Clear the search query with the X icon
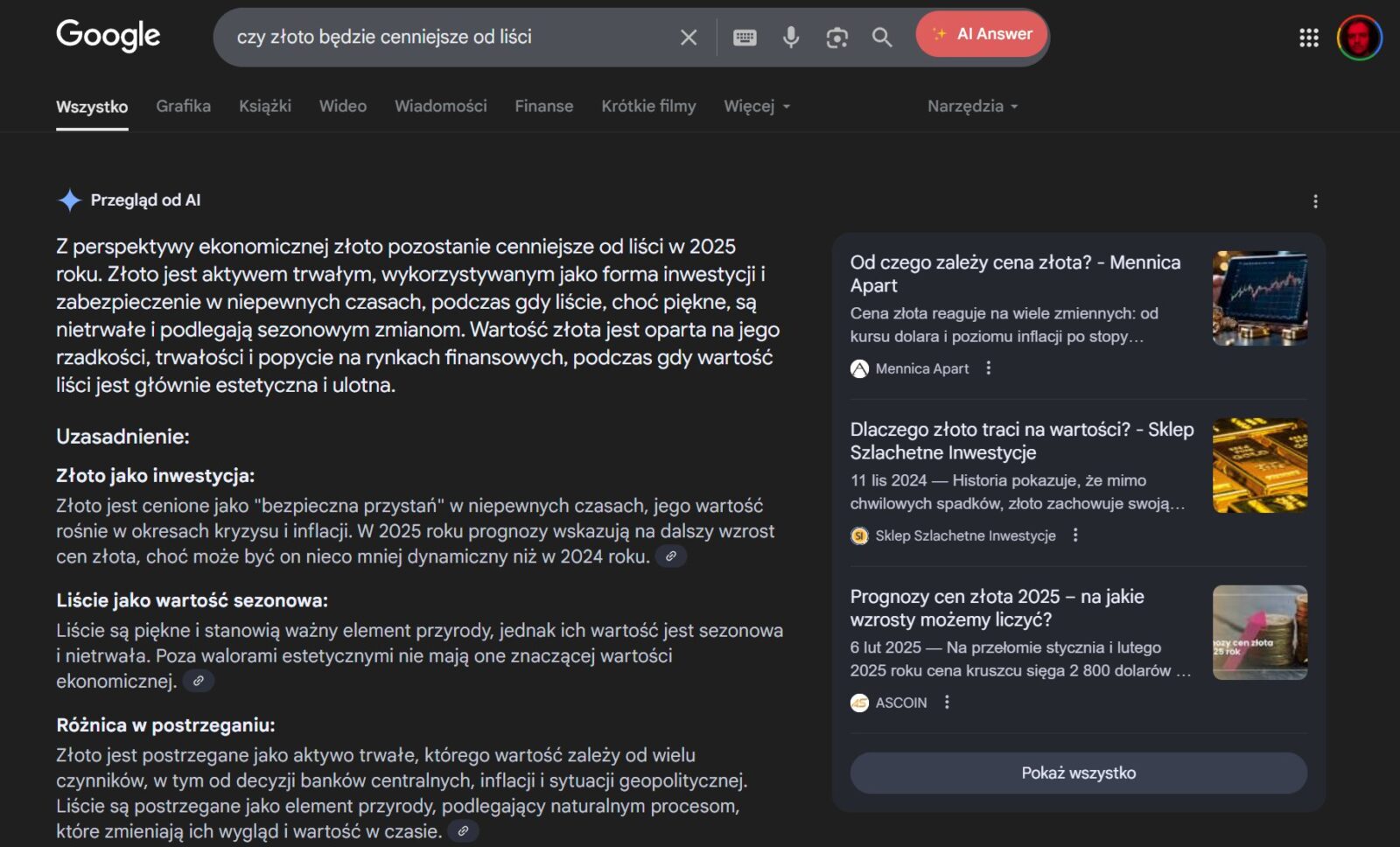 689,37
